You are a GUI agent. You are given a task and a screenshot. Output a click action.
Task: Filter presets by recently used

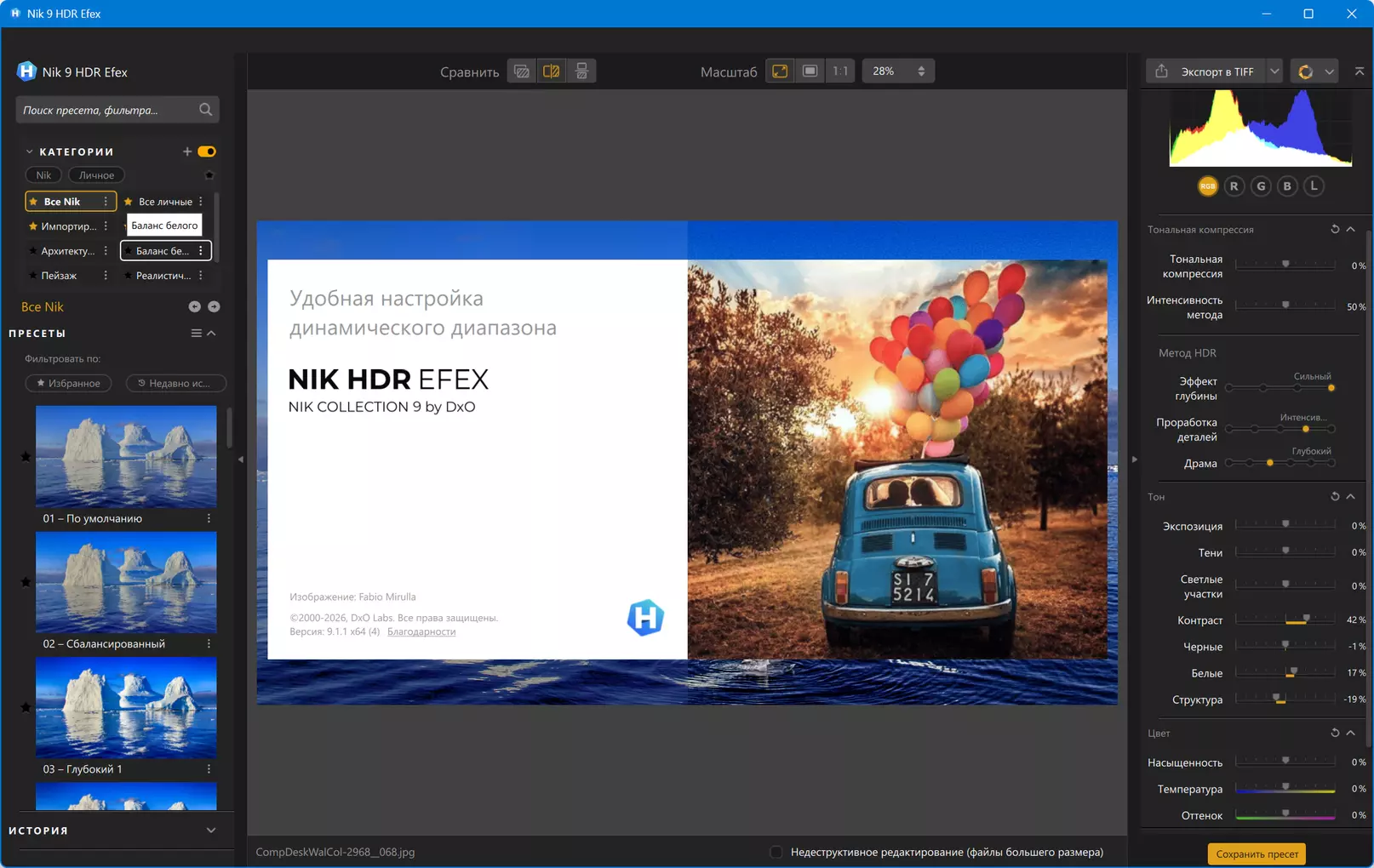[175, 384]
